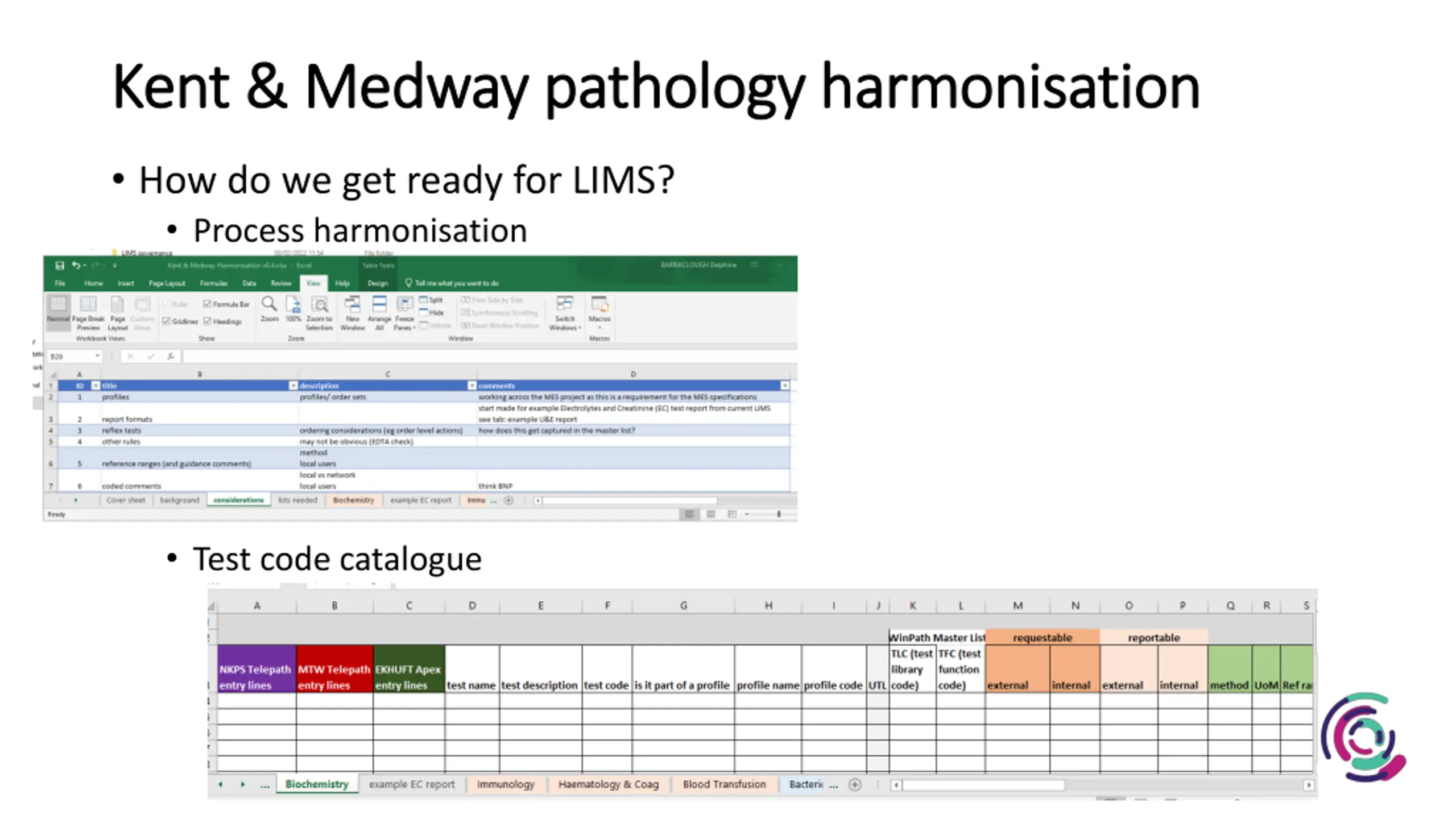
Task: Open the Page Layout ribbon tab
Action: point(167,283)
